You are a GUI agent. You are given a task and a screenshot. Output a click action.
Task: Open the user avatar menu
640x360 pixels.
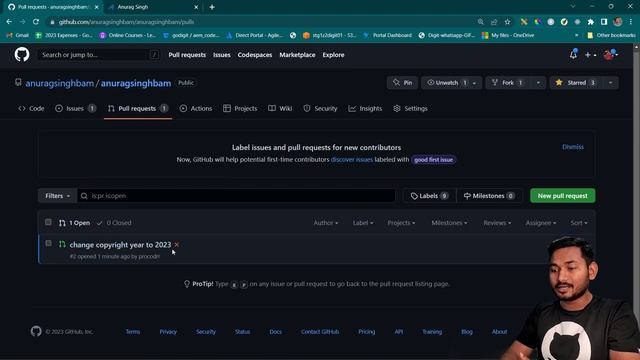pos(611,54)
